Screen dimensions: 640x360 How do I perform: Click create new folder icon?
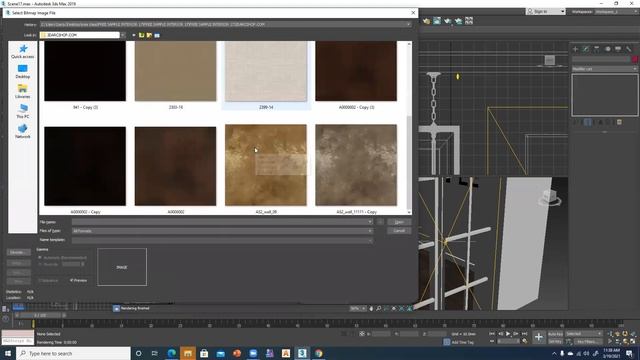pyautogui.click(x=149, y=35)
